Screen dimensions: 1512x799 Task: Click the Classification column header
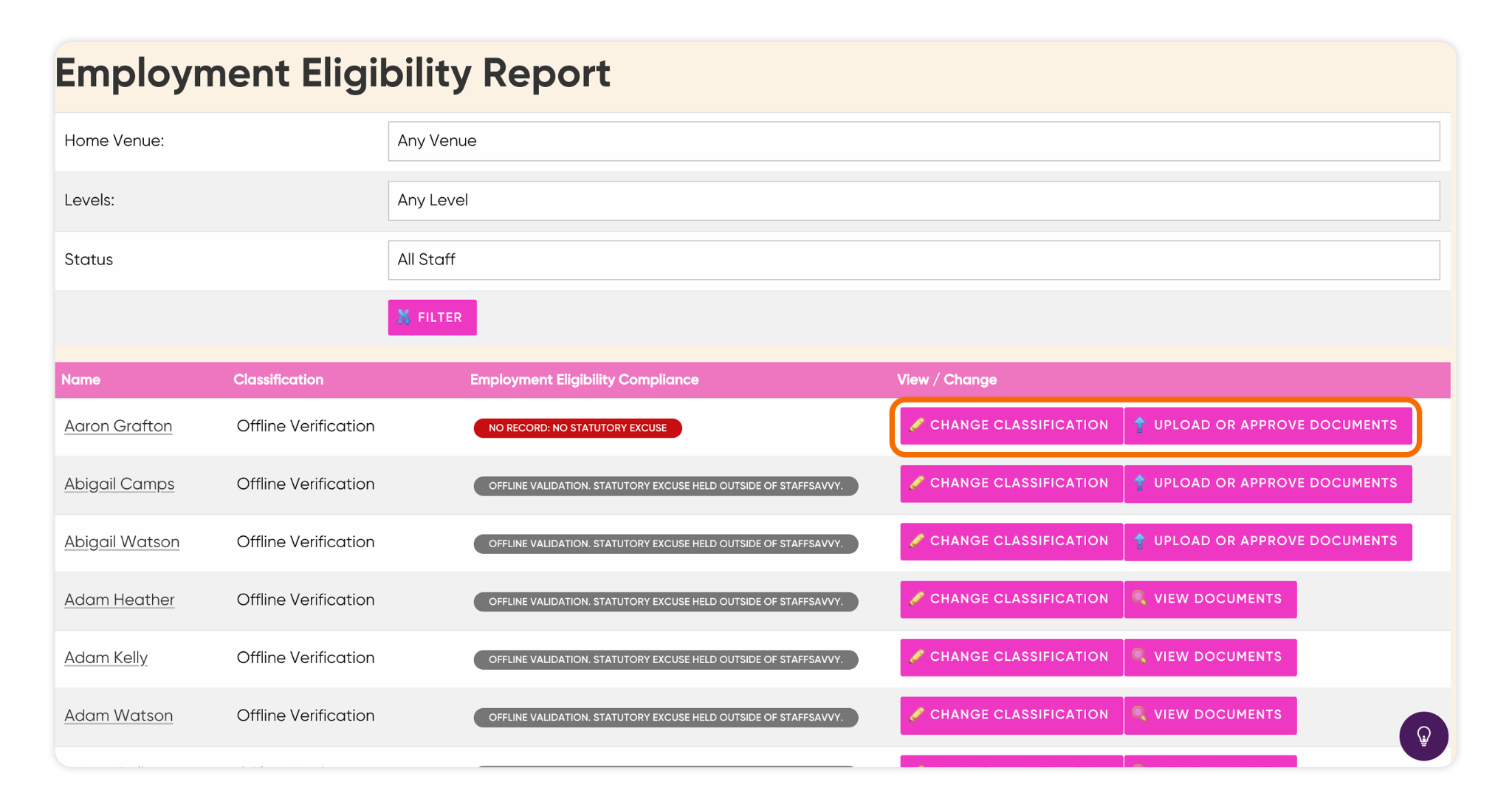click(x=278, y=380)
